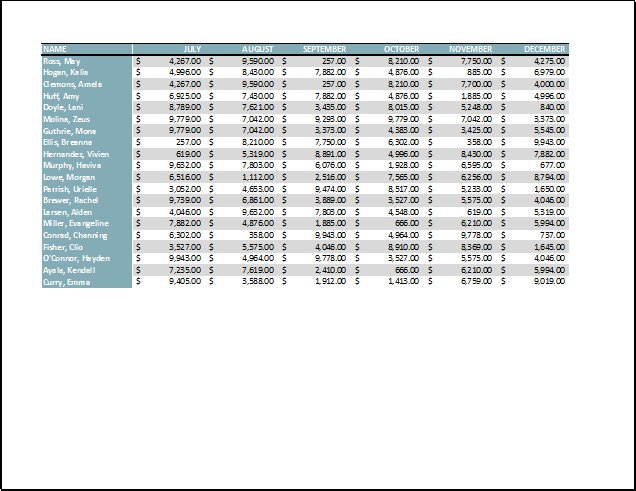Select the name cell Ross, May

pos(60,61)
